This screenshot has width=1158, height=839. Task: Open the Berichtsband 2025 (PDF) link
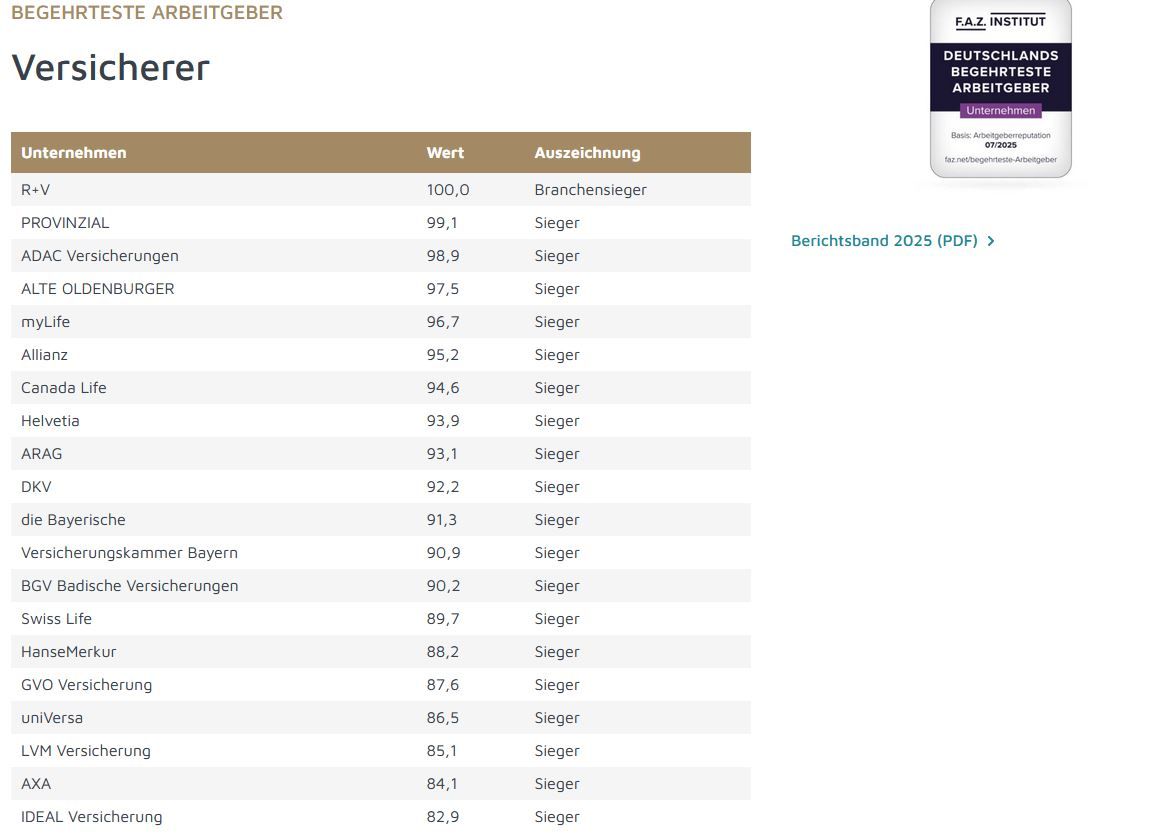pyautogui.click(x=892, y=241)
